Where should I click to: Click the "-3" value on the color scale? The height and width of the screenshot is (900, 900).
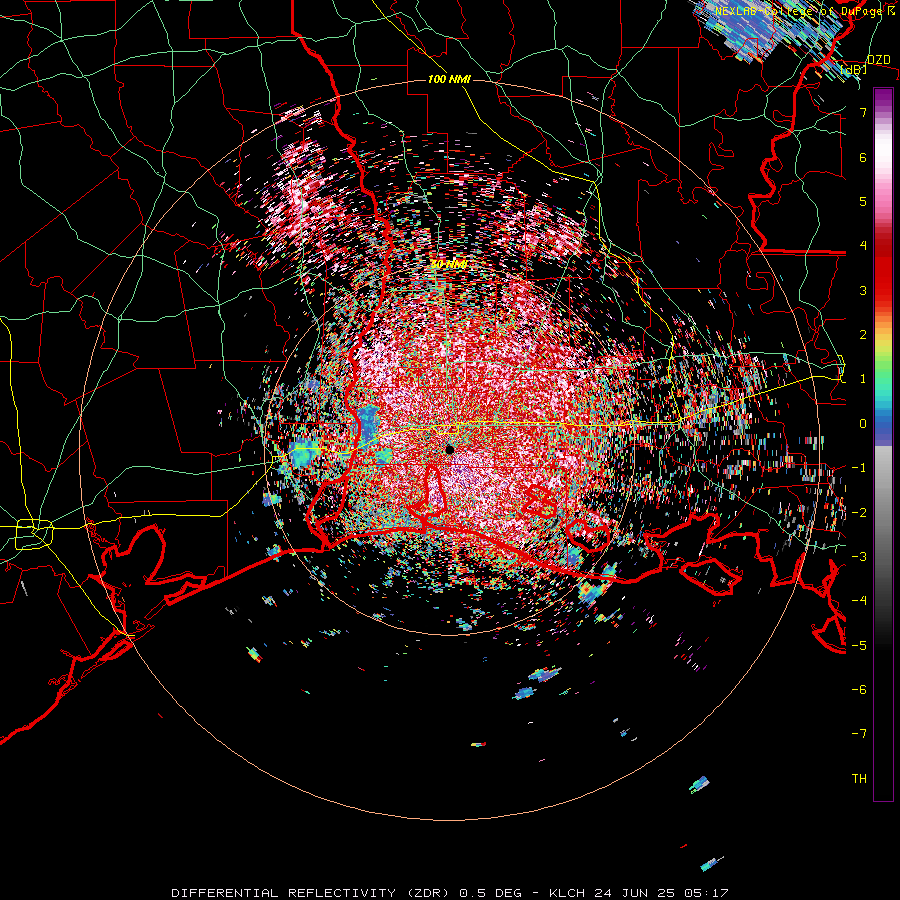tap(859, 557)
